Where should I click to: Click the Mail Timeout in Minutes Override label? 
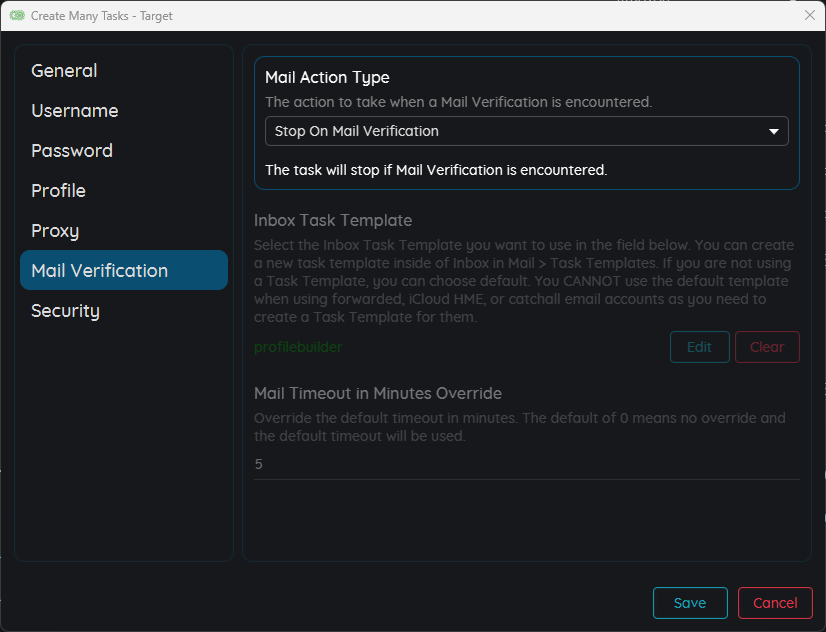pos(378,393)
